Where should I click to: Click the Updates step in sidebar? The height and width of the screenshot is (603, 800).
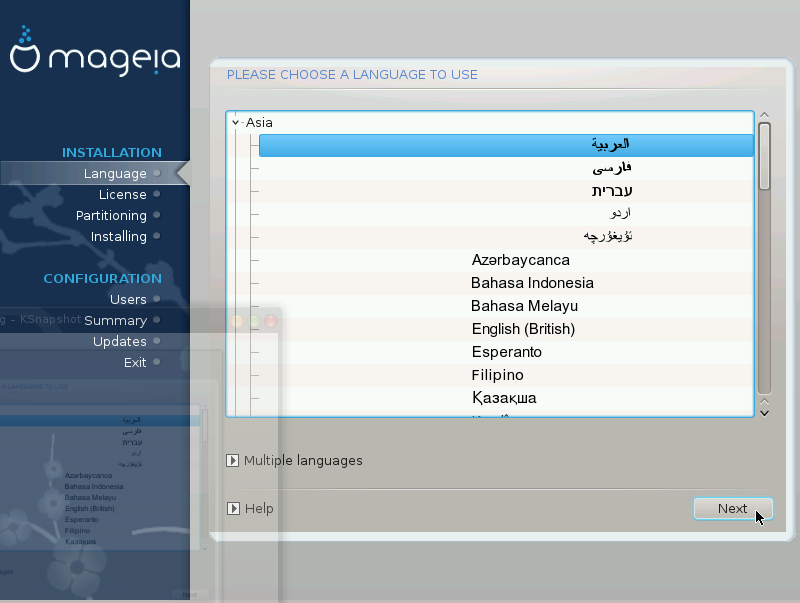(x=119, y=341)
